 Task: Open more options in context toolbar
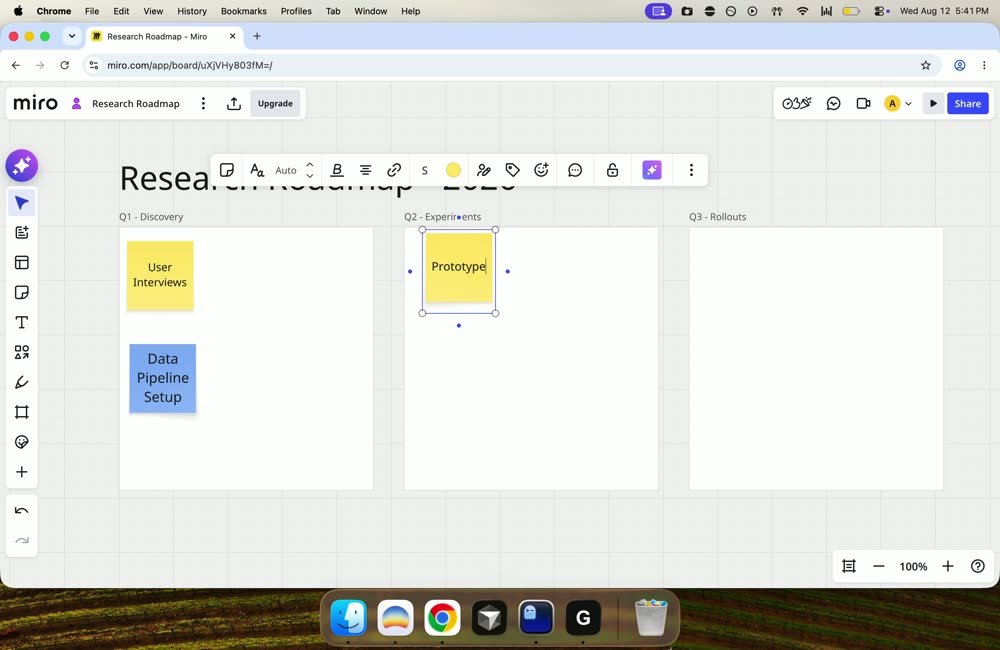pos(691,170)
